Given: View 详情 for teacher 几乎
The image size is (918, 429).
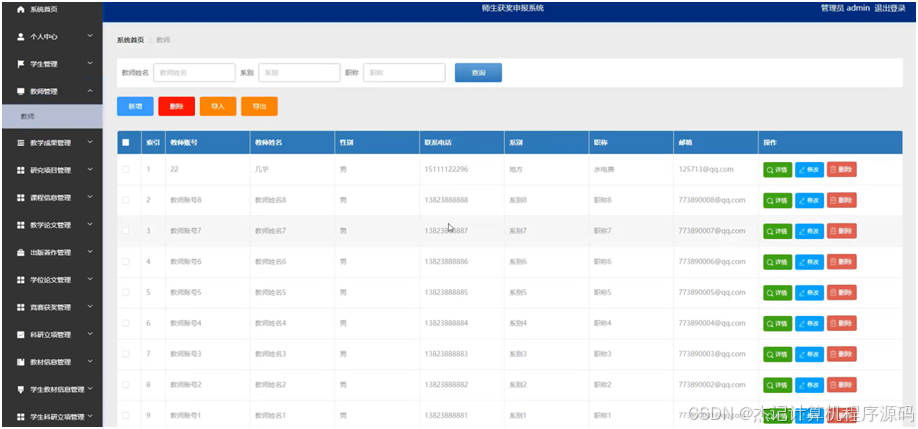Looking at the screenshot, I should (777, 170).
